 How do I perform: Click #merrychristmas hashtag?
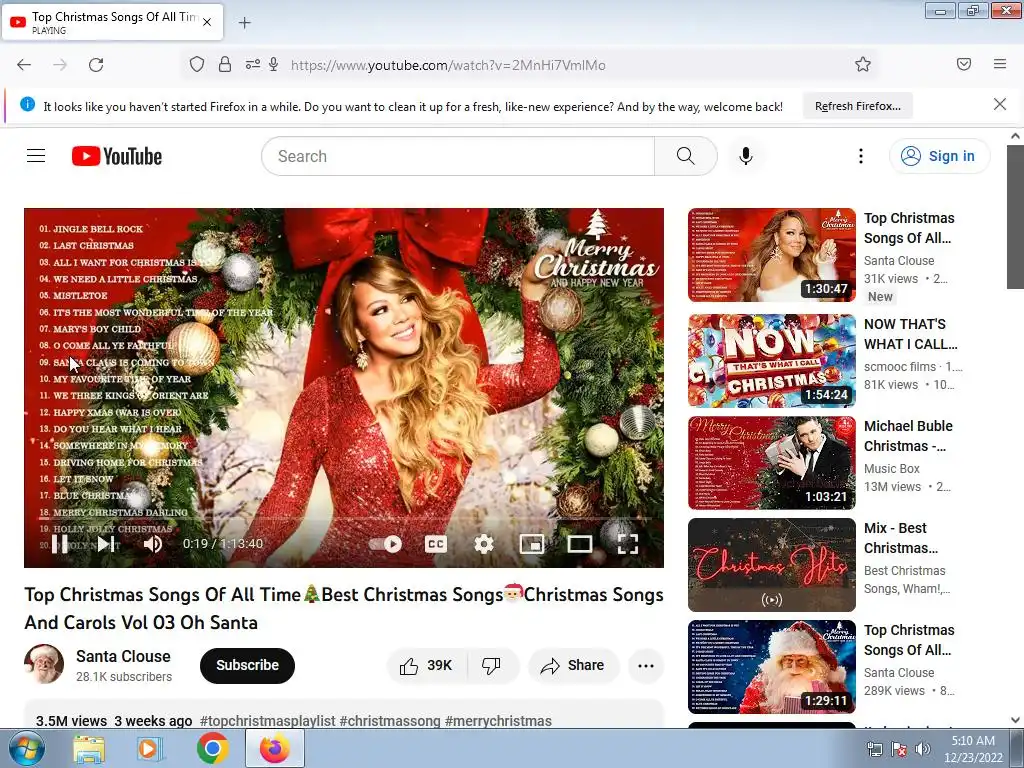tap(498, 721)
